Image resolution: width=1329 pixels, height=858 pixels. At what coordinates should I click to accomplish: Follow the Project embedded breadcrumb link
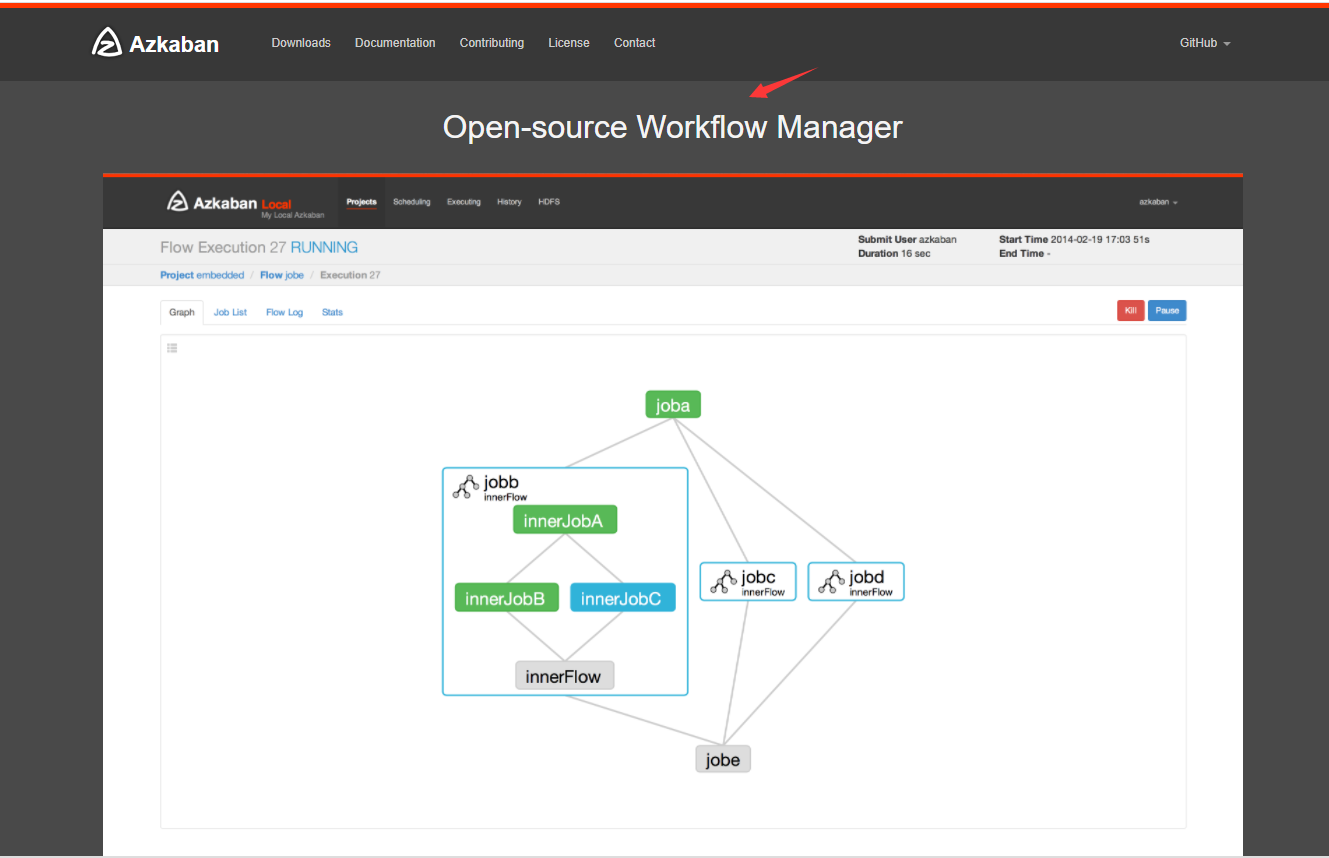tap(202, 275)
